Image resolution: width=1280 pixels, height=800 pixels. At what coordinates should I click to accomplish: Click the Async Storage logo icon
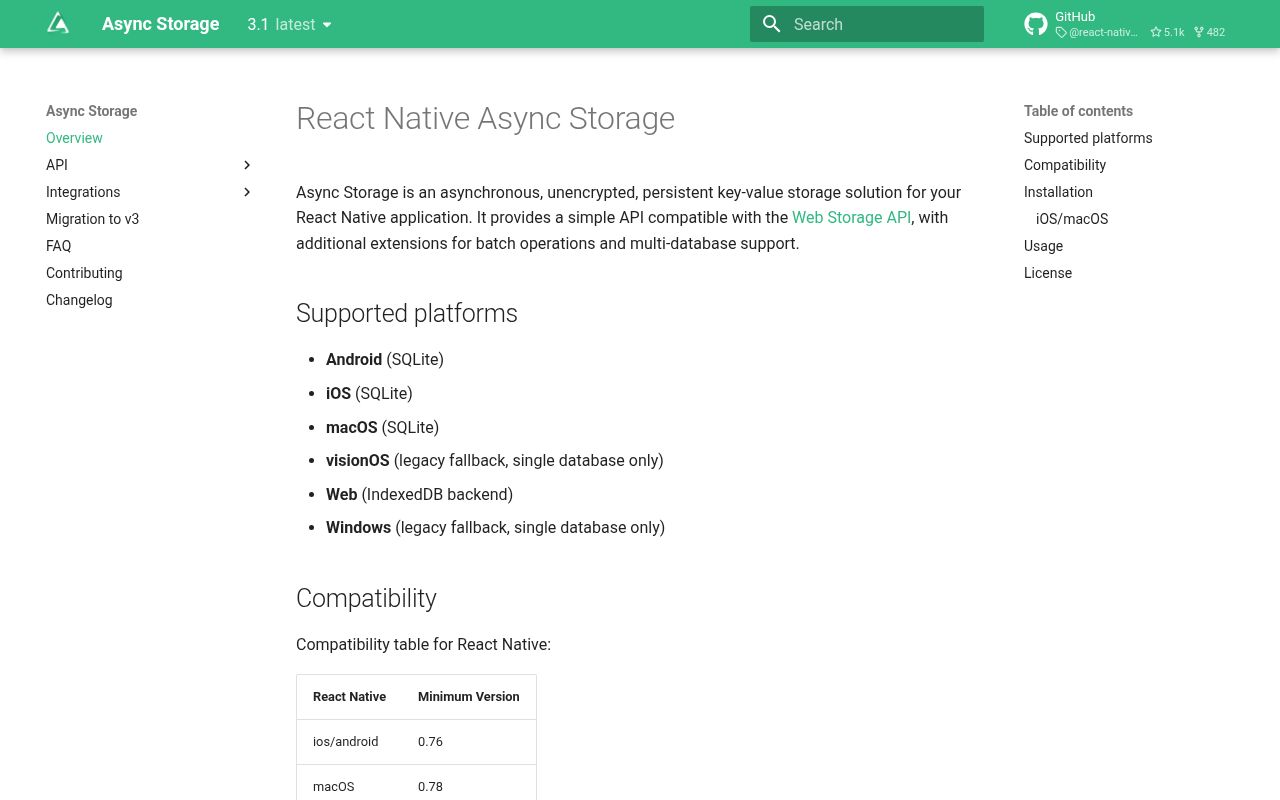pos(58,24)
